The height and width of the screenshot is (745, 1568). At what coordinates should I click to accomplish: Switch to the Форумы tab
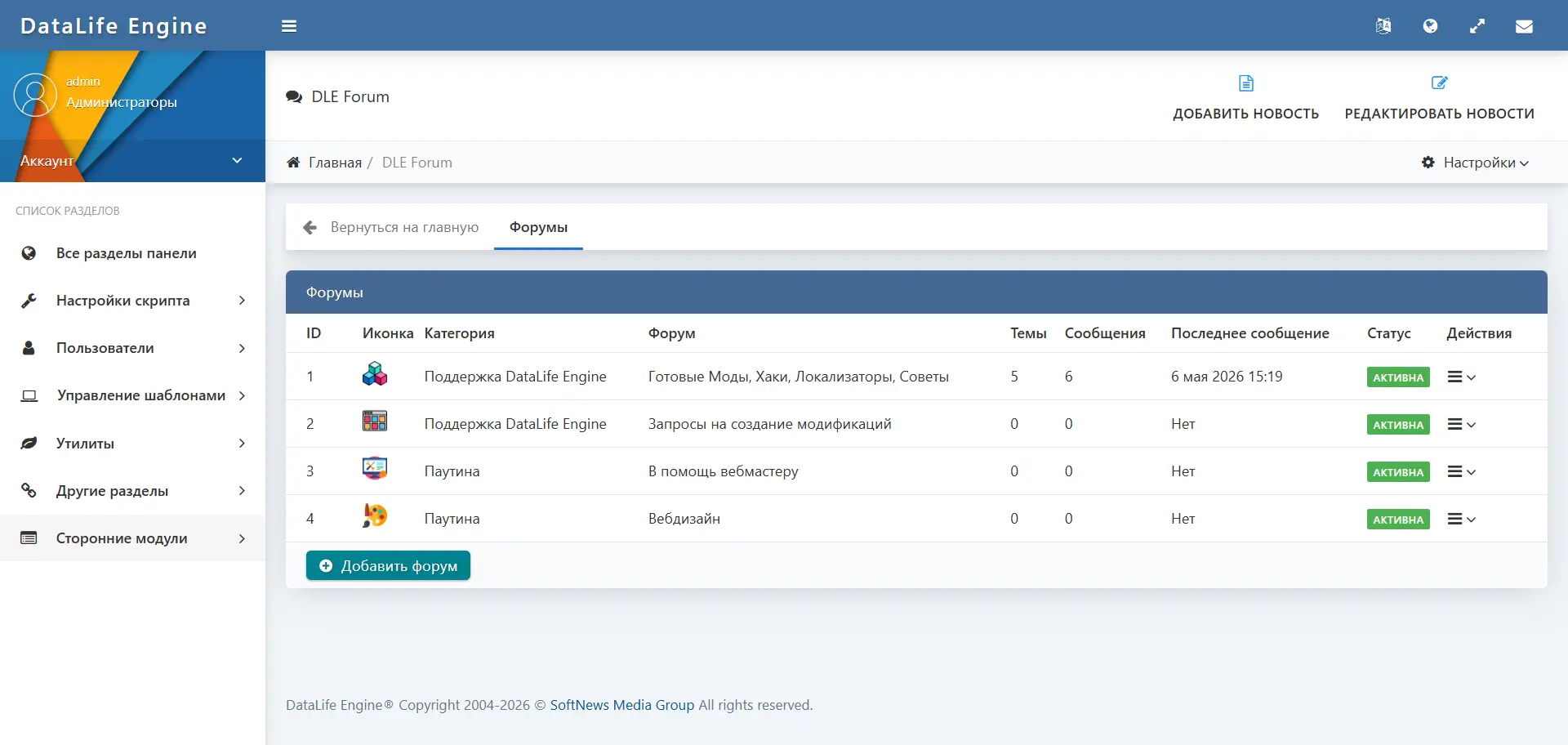(x=538, y=227)
